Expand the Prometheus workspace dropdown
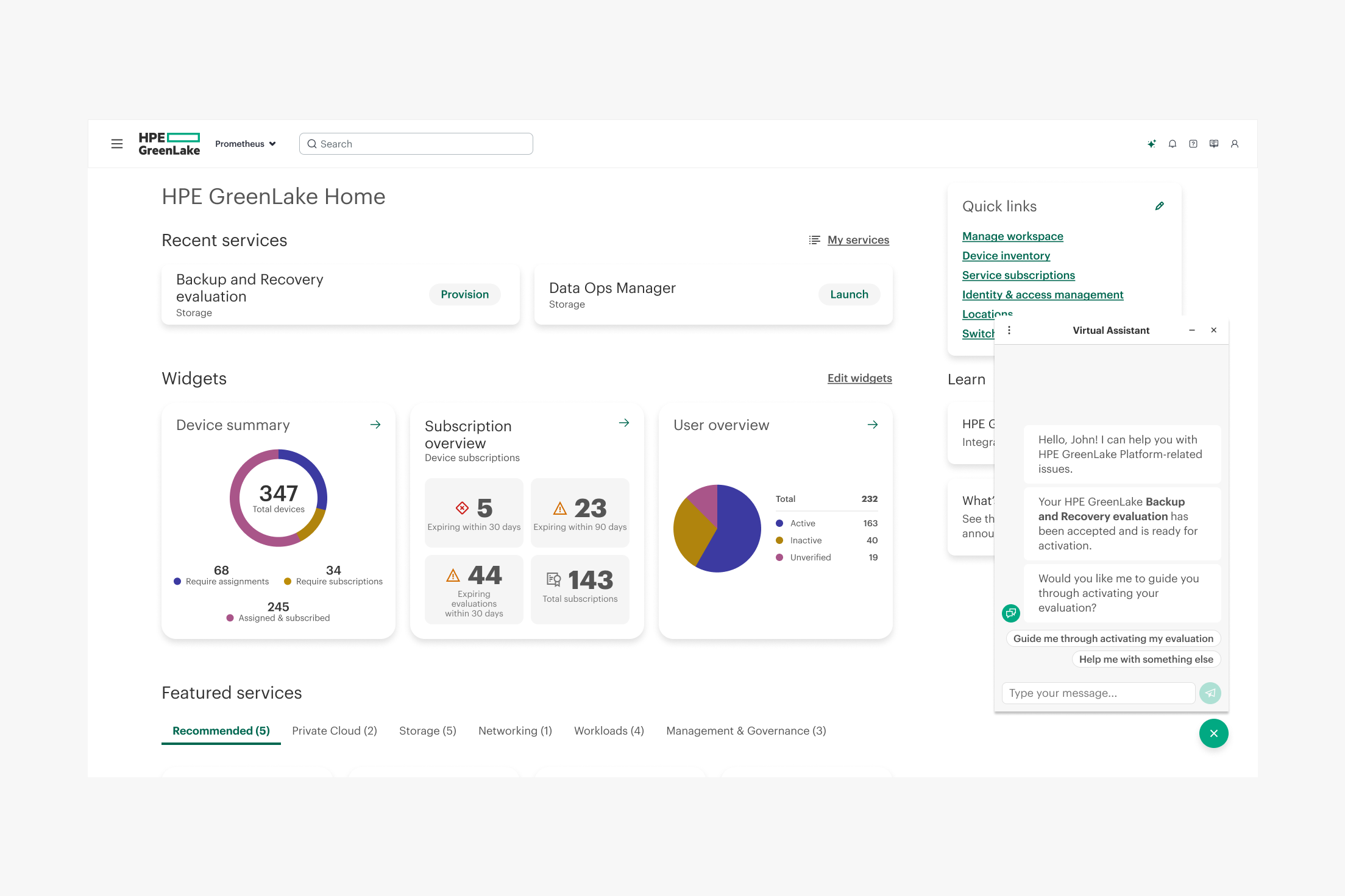 245,144
